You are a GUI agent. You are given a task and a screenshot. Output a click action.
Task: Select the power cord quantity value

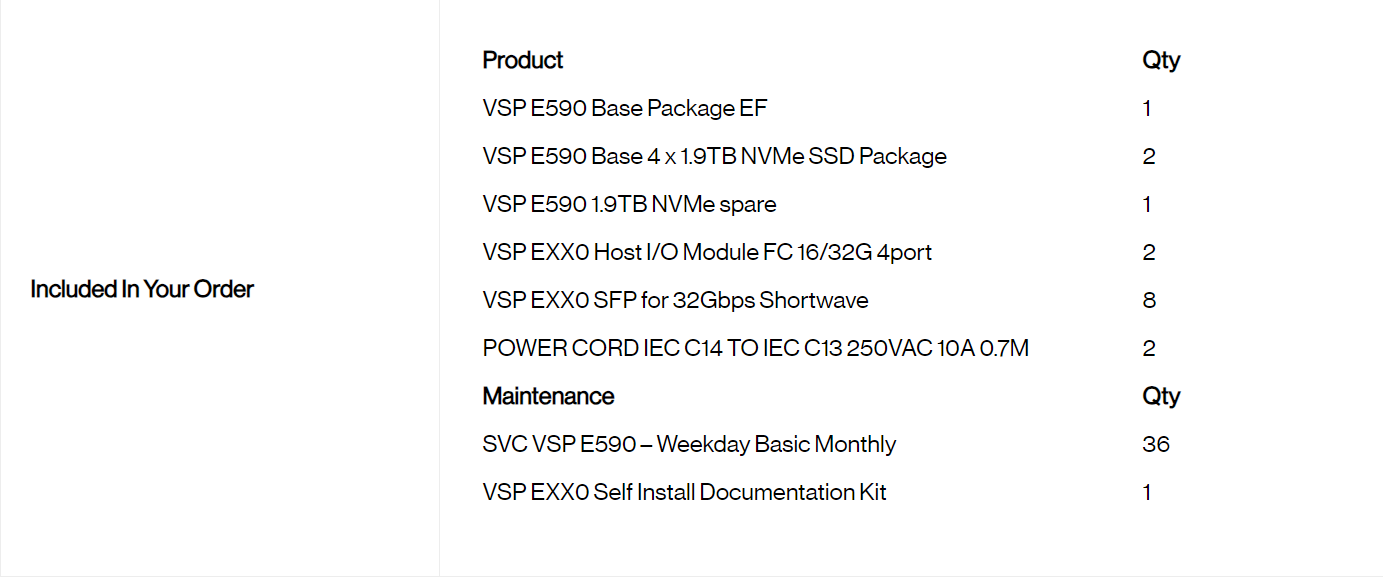pyautogui.click(x=1148, y=348)
